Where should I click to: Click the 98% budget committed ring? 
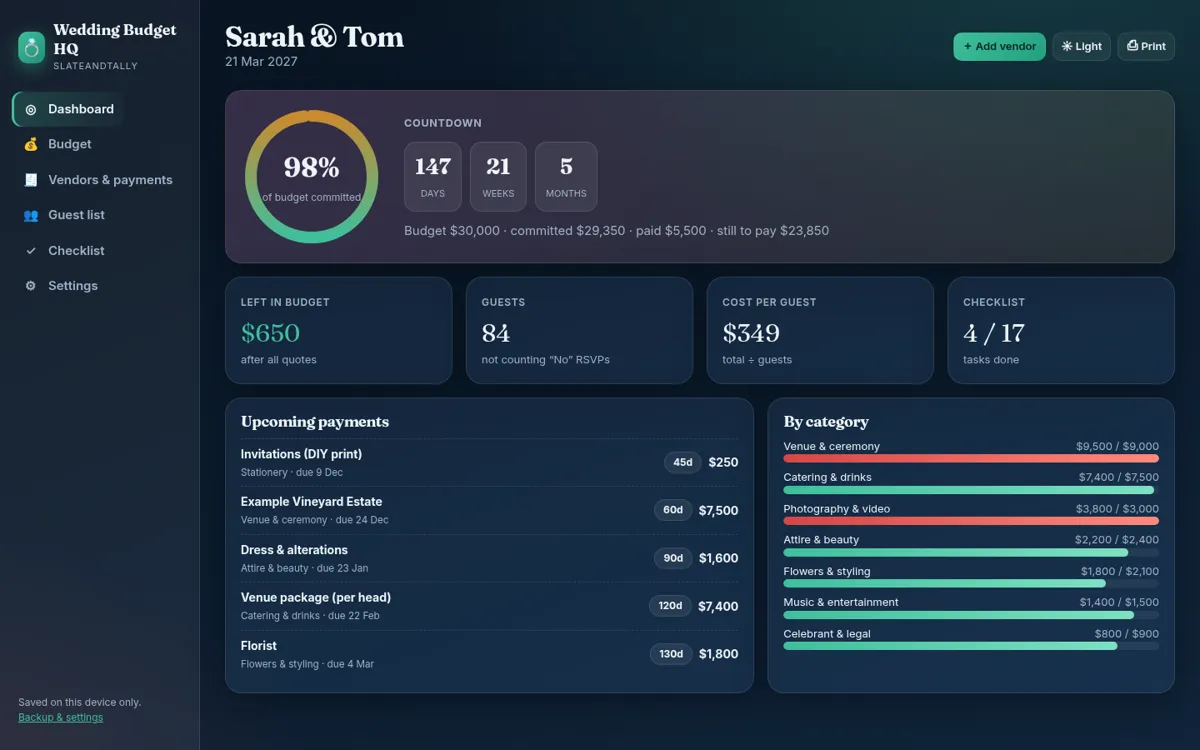point(312,177)
